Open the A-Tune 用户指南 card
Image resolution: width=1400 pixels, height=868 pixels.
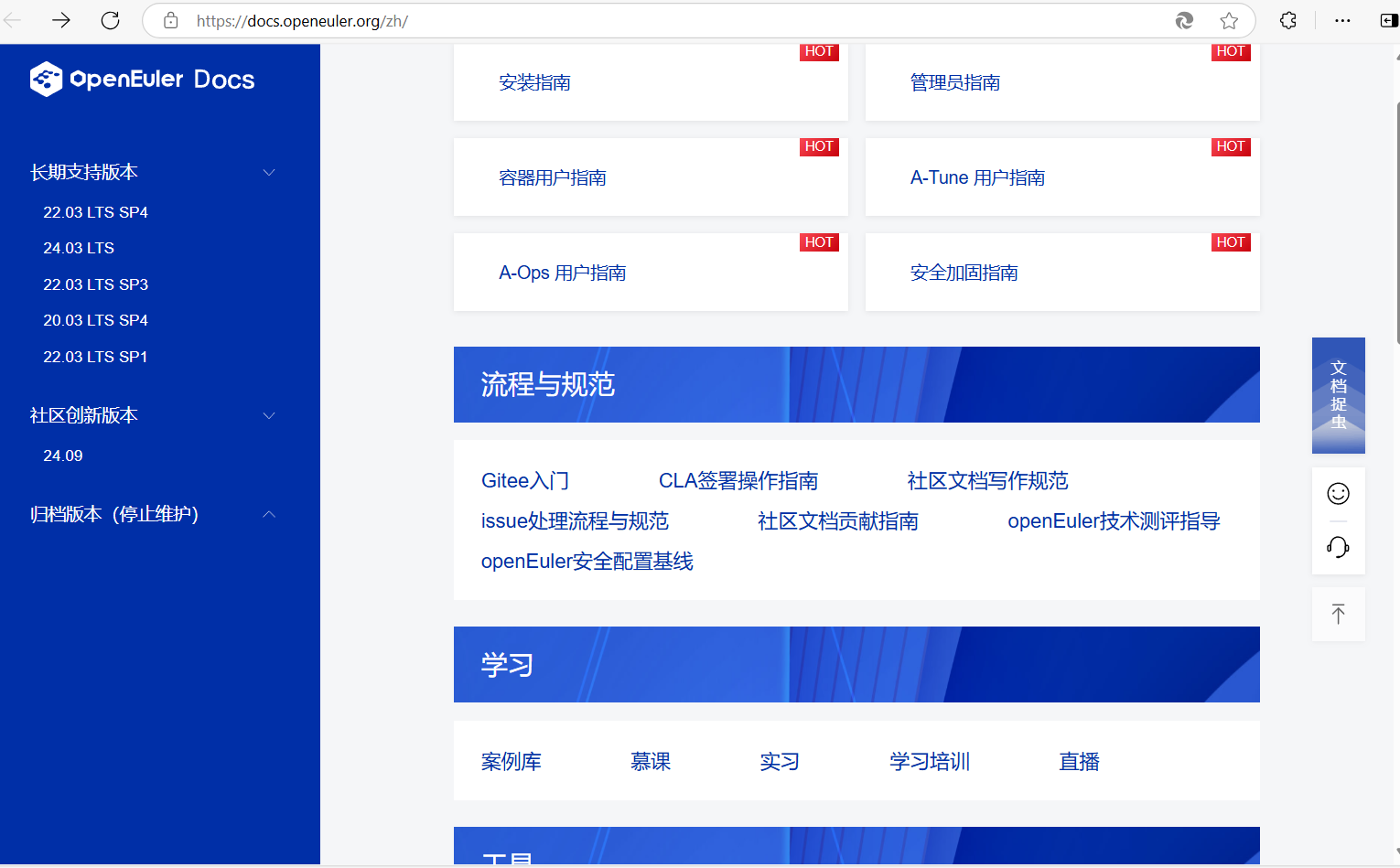1062,177
